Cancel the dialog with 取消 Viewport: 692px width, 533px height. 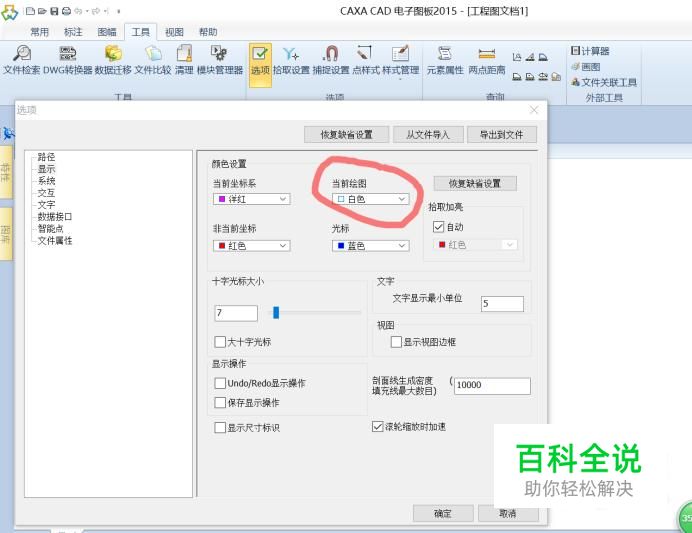(x=508, y=514)
